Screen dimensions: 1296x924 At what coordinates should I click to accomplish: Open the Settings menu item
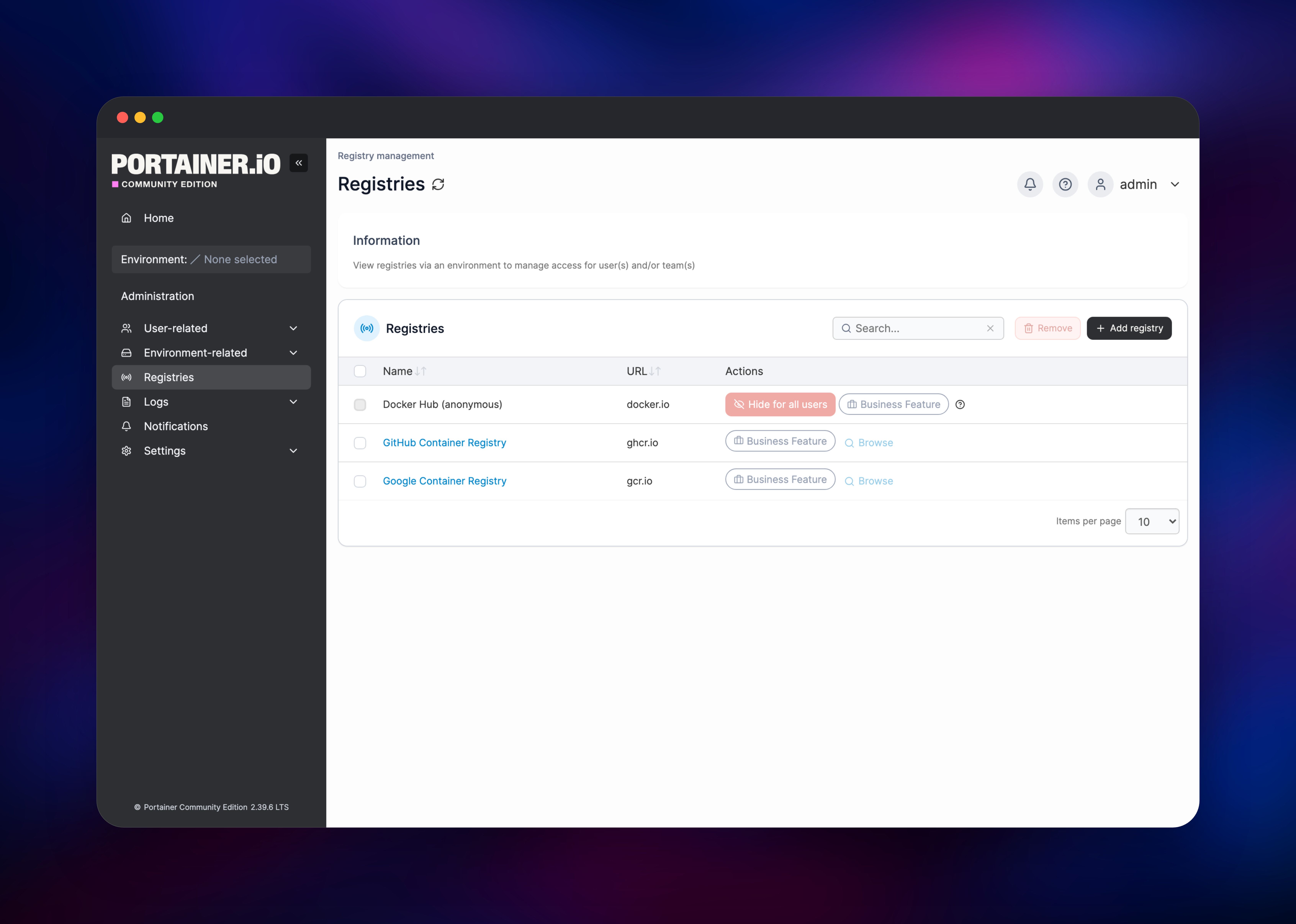[x=211, y=451]
